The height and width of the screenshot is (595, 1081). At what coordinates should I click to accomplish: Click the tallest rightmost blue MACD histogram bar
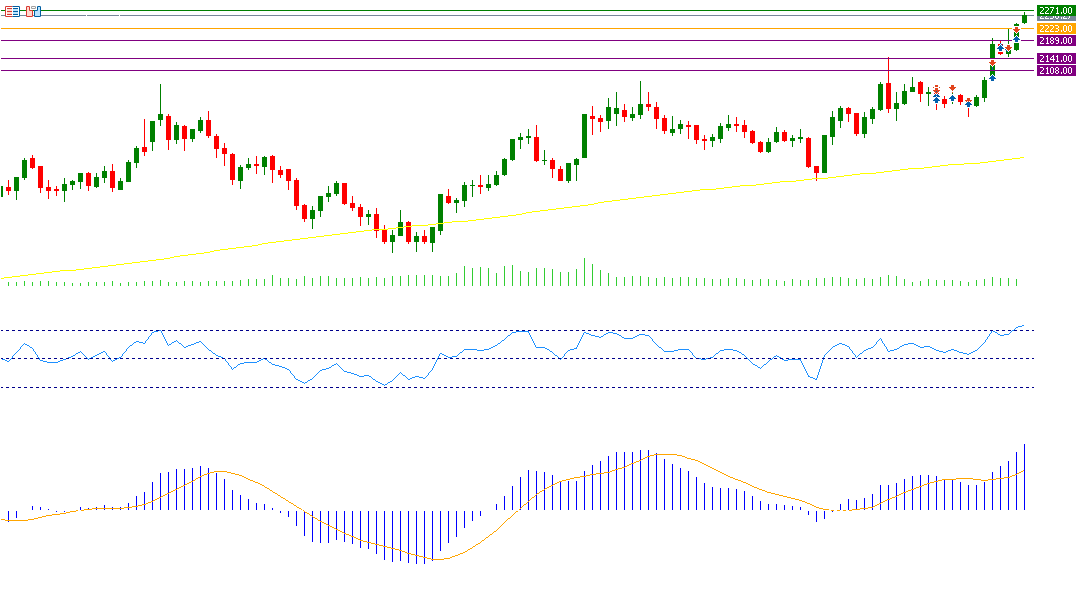click(x=1025, y=476)
